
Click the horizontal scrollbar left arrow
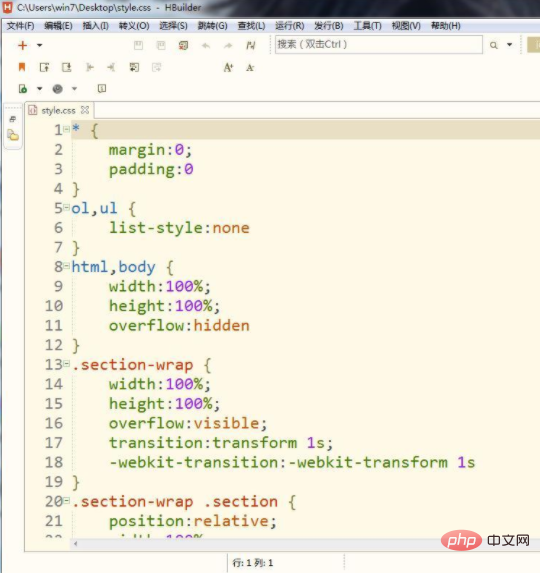coord(76,544)
